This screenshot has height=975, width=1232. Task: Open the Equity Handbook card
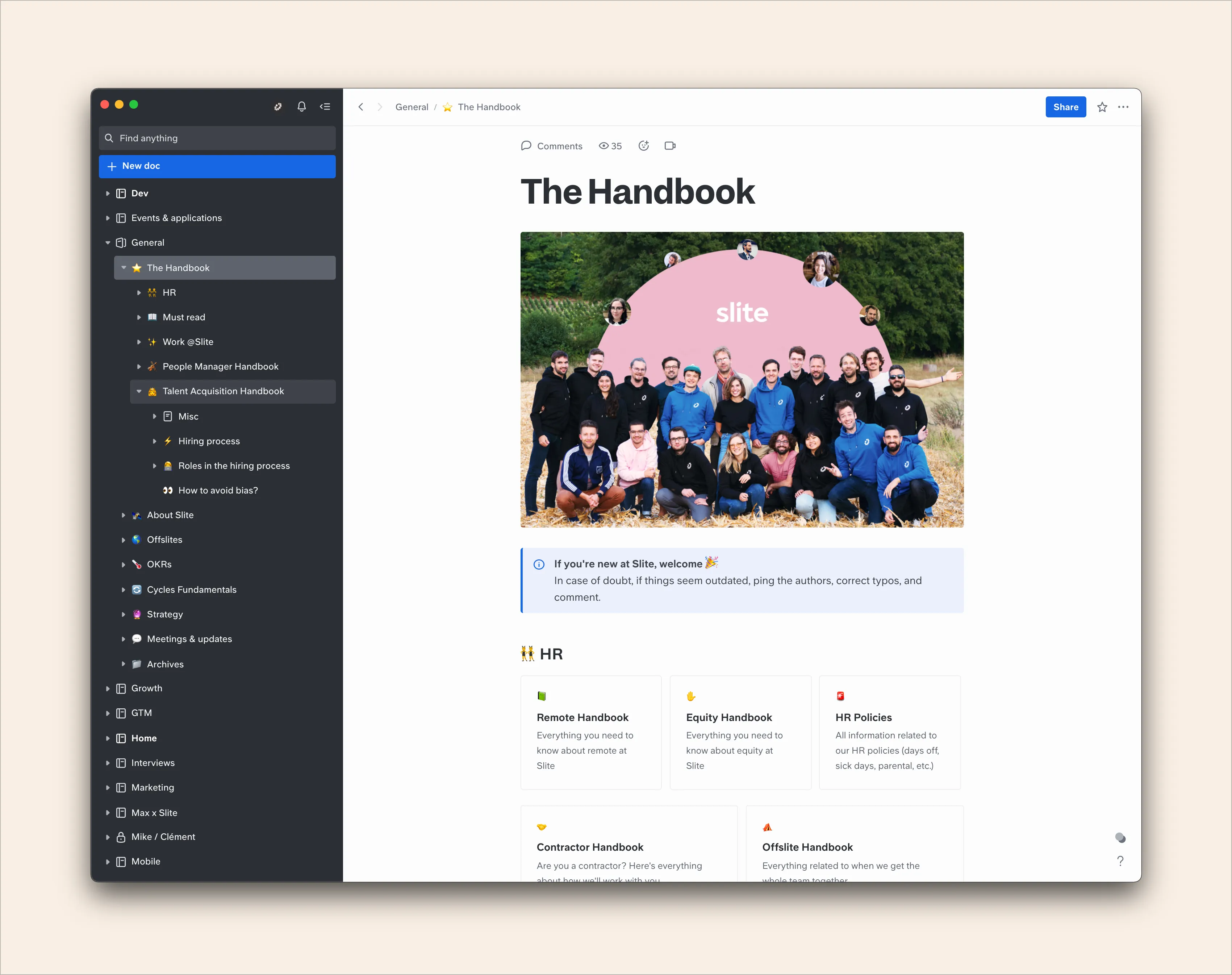[x=740, y=732]
